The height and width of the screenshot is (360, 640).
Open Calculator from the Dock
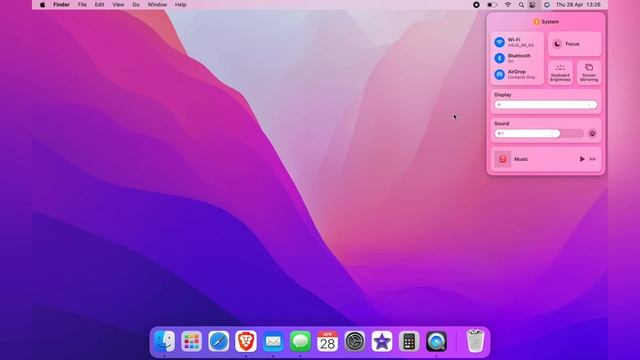click(x=409, y=341)
